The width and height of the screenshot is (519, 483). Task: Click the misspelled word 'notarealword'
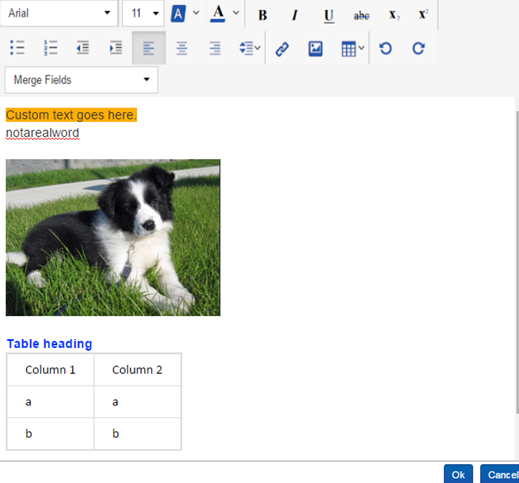tap(43, 133)
